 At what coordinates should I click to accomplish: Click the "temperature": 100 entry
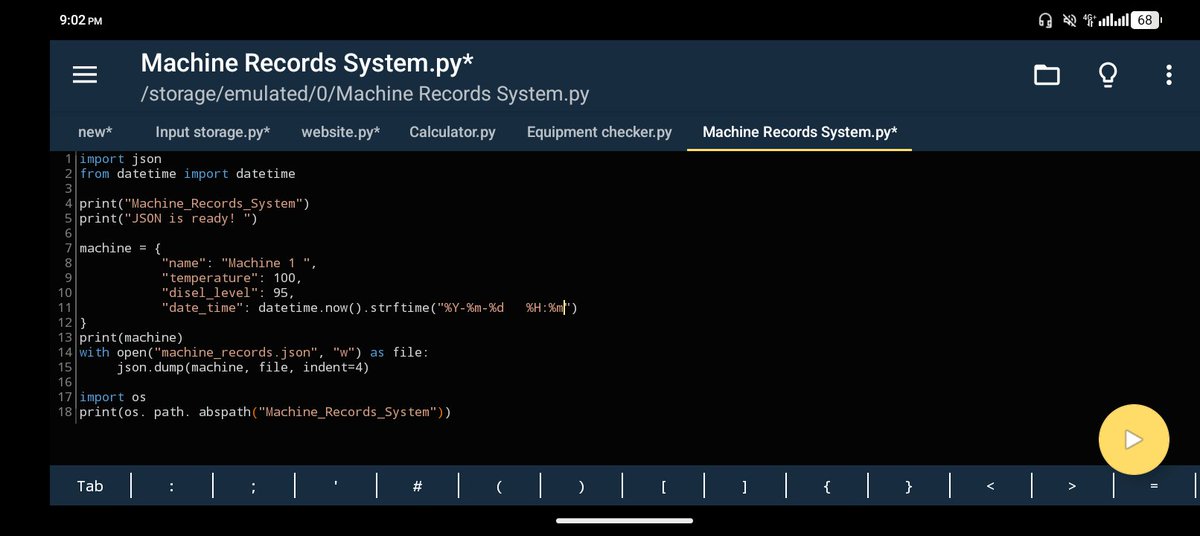click(231, 278)
